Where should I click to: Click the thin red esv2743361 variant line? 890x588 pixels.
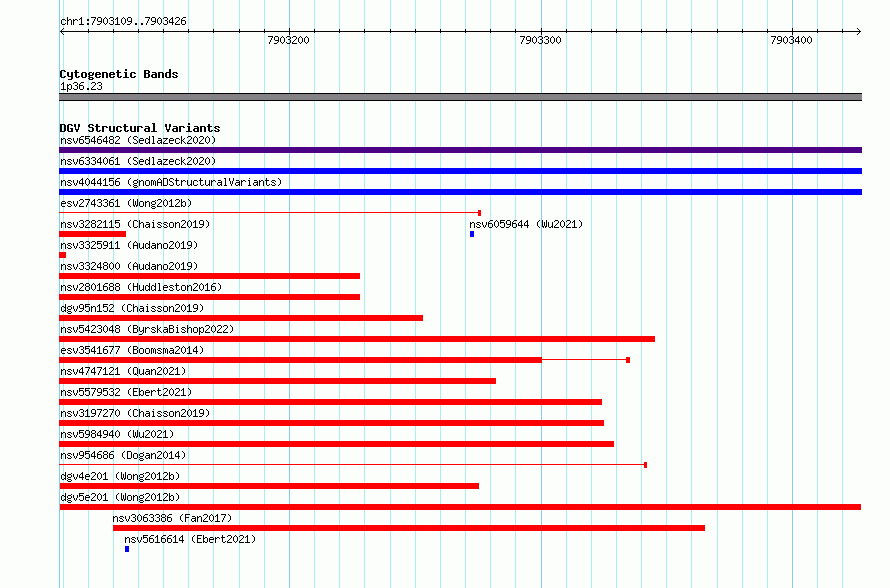pyautogui.click(x=270, y=213)
